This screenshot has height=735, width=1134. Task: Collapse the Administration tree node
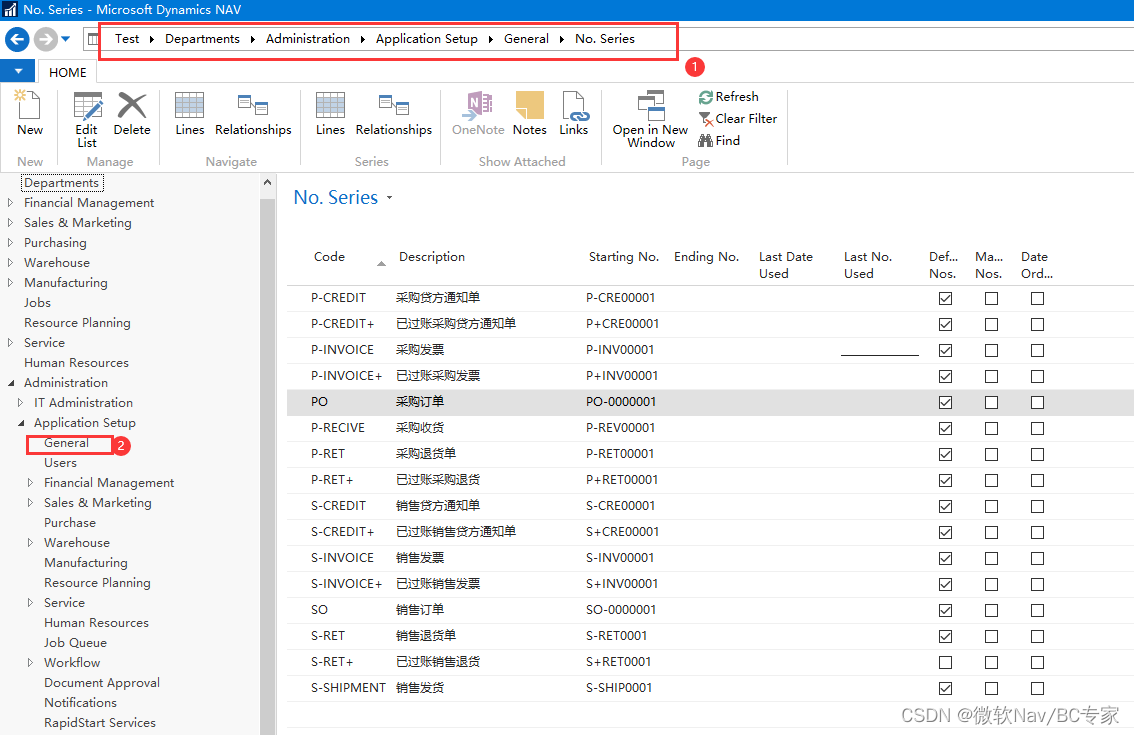10,383
